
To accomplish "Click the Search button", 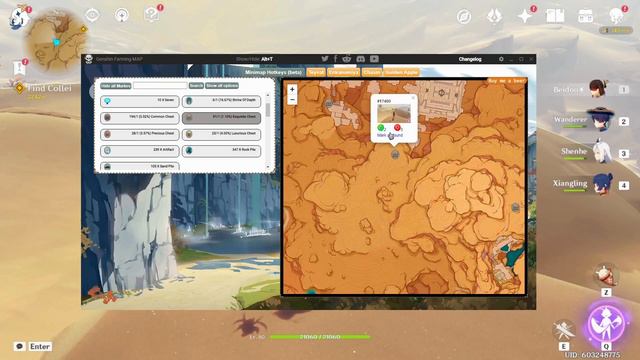I will click(x=196, y=86).
